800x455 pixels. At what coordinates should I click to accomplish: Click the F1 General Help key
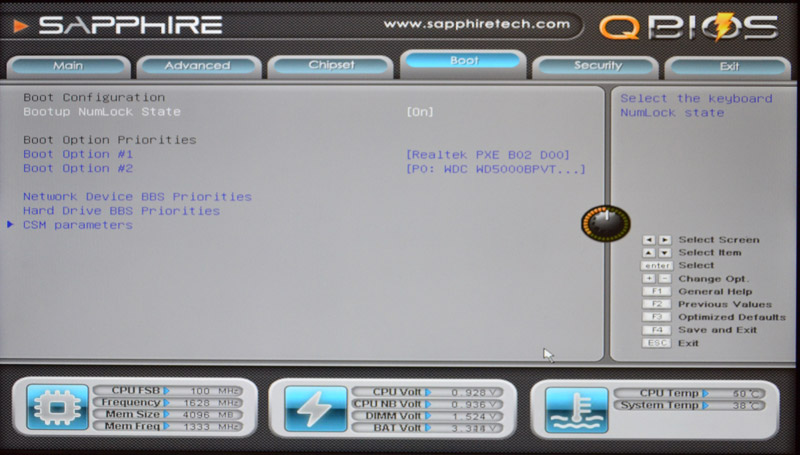point(657,291)
